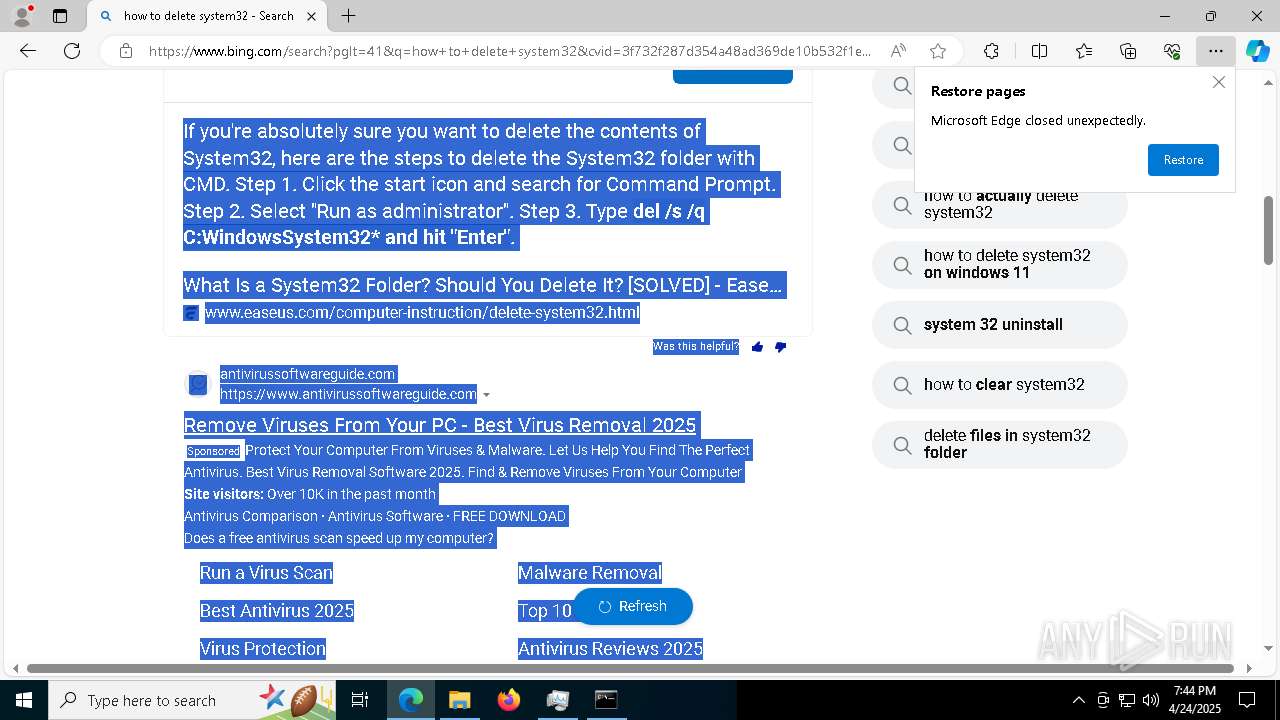Select 'delete files in system32 folder' suggestion
Image resolution: width=1280 pixels, height=720 pixels.
(1000, 444)
